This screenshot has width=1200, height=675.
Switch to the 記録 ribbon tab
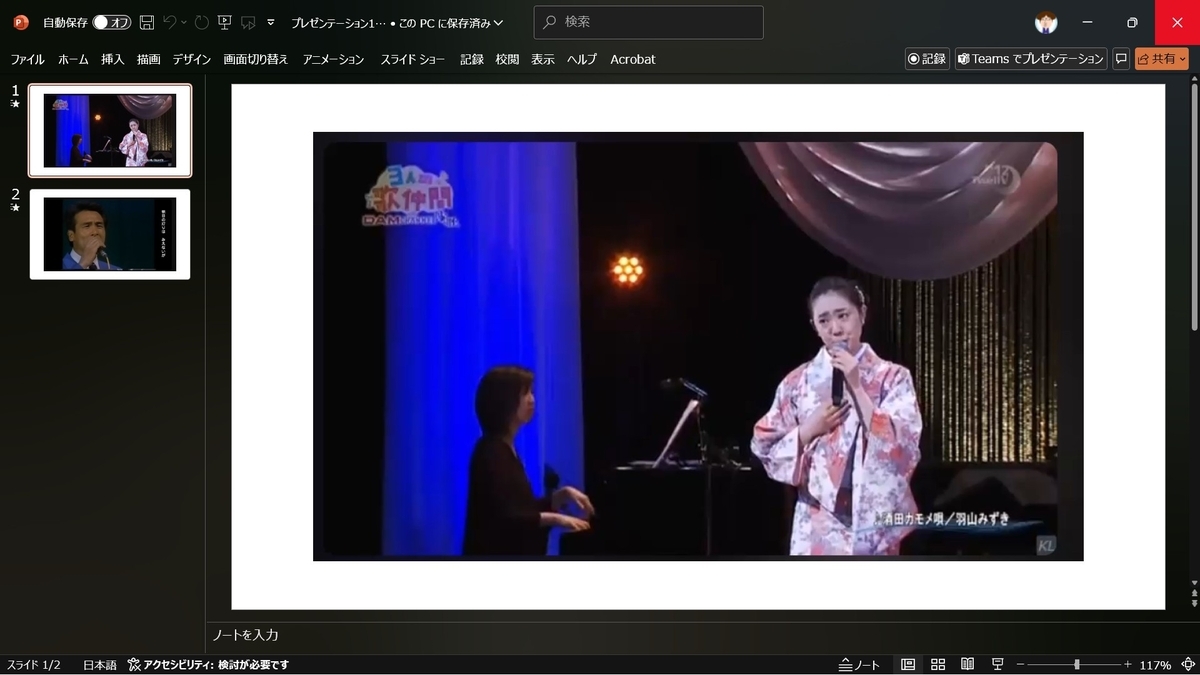click(x=472, y=59)
